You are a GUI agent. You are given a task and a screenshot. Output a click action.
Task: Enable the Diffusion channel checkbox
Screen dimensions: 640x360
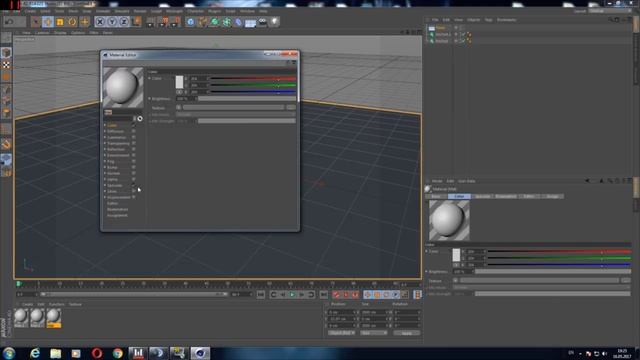click(133, 131)
